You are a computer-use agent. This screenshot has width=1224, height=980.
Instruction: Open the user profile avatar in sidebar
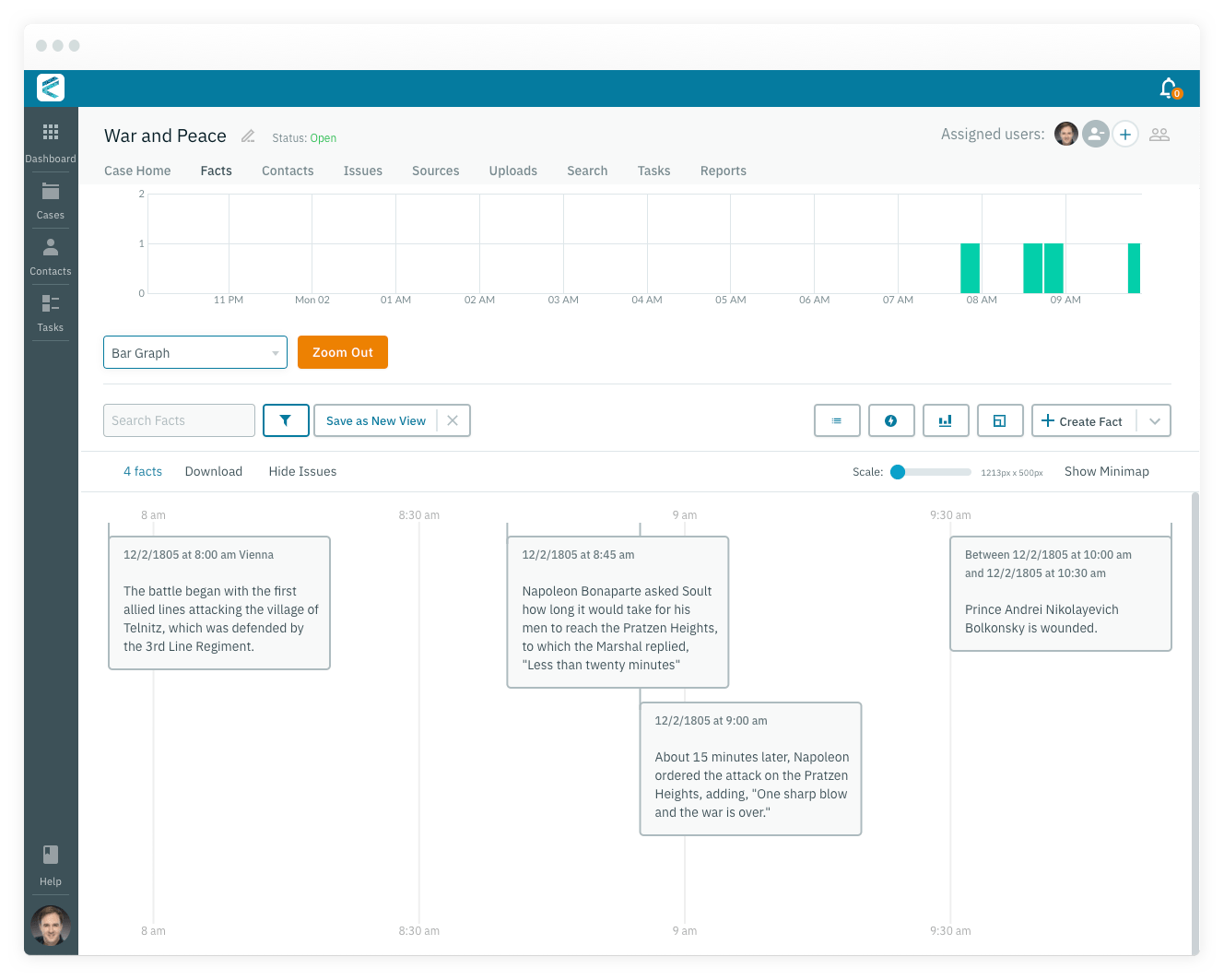(x=51, y=926)
